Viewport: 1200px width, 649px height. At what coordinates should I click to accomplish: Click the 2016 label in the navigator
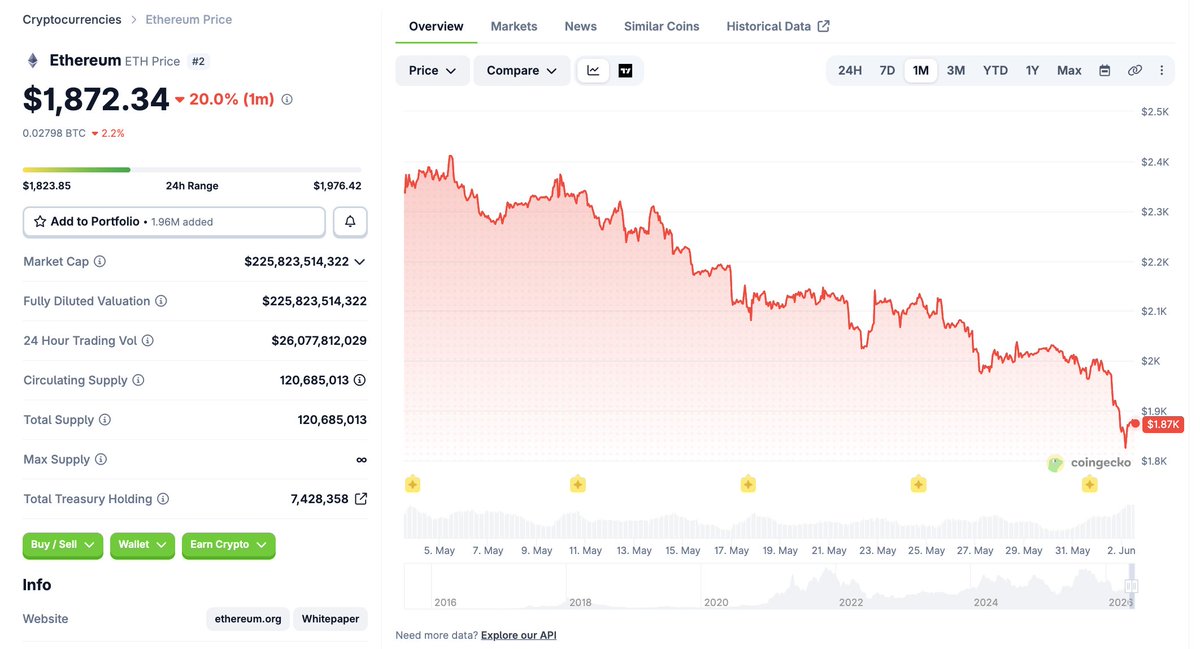pyautogui.click(x=446, y=602)
